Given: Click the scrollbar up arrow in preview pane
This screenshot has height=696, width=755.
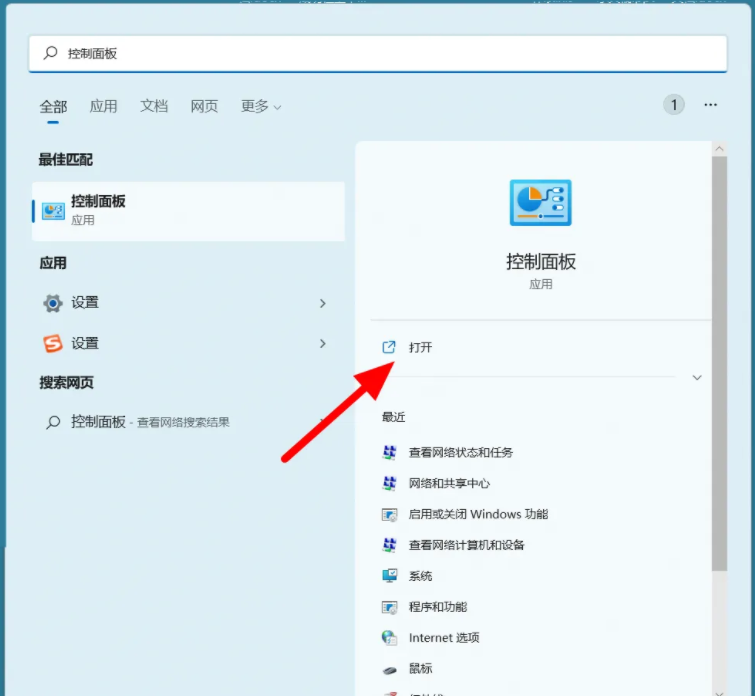Looking at the screenshot, I should [x=719, y=149].
